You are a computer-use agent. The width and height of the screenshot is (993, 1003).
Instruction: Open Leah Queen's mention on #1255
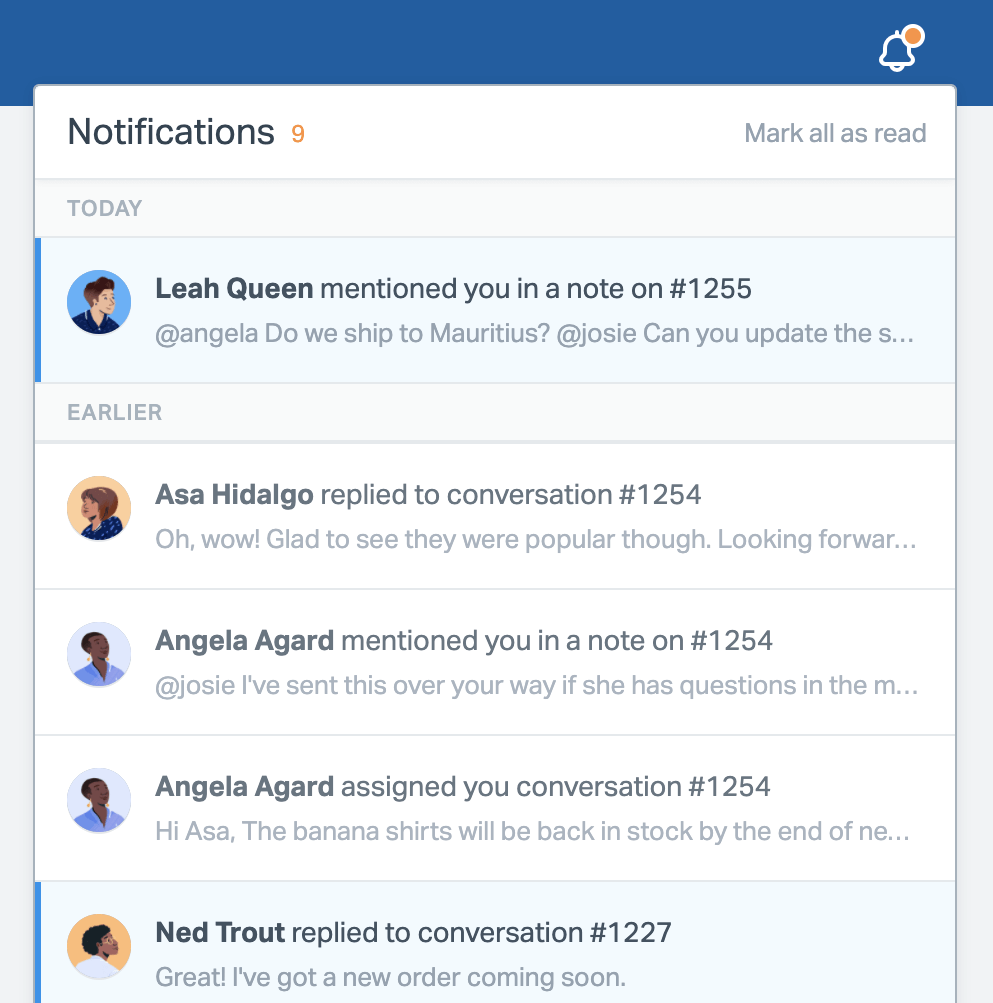[x=453, y=289]
